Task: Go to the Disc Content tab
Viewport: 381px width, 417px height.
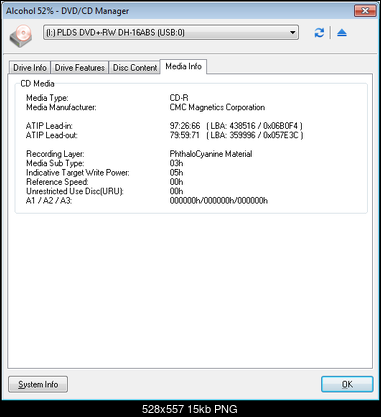Action: pos(135,68)
